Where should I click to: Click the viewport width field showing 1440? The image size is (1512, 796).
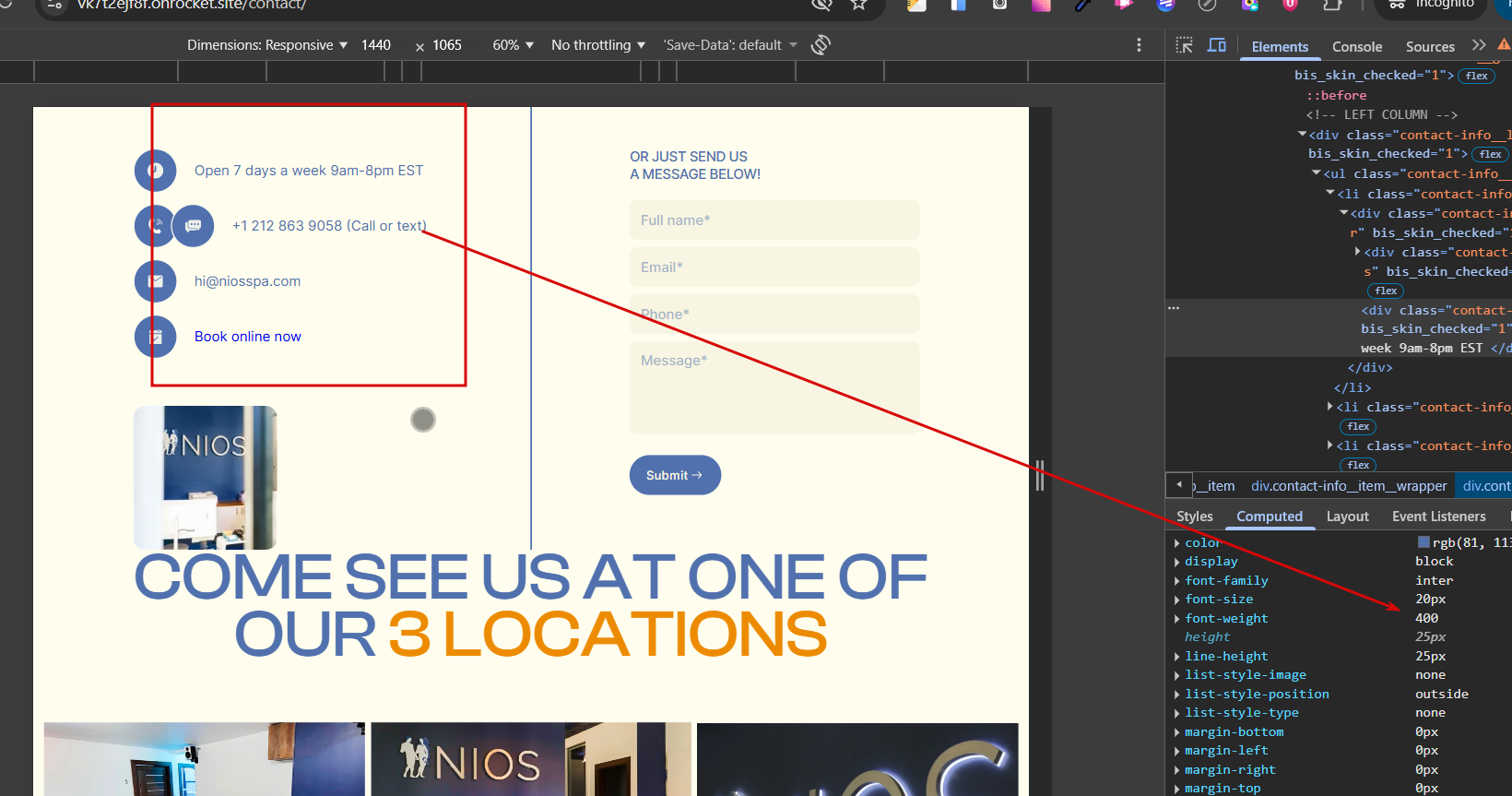point(376,45)
